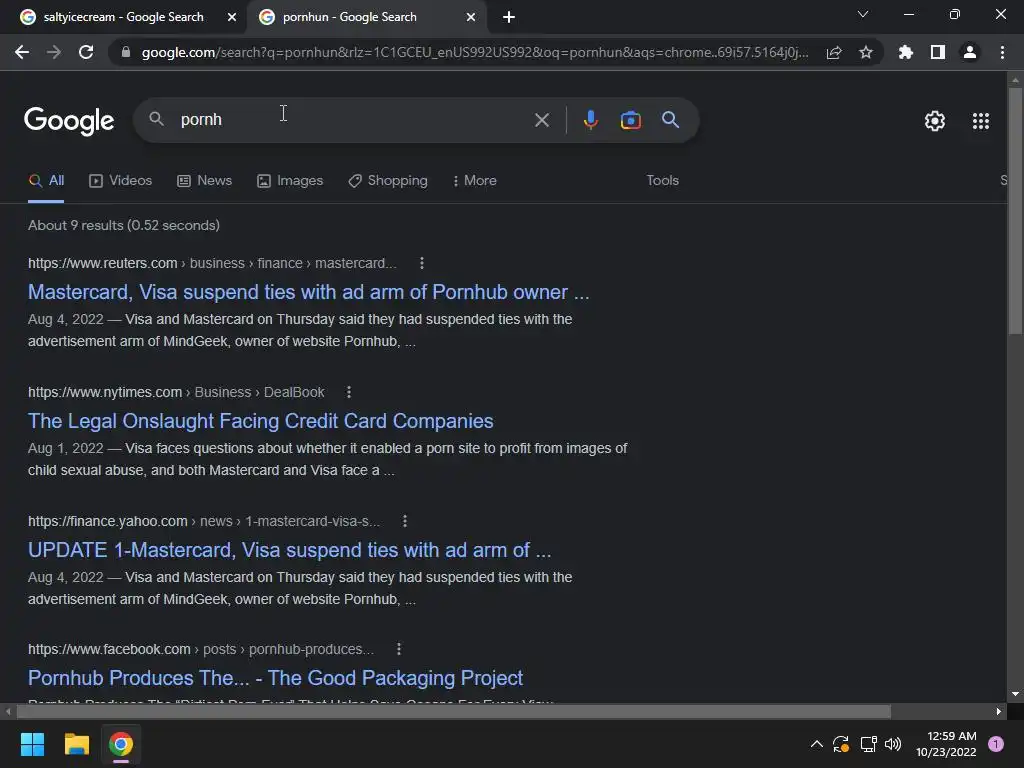
Task: Open the Chrome side panel
Action: 938,52
